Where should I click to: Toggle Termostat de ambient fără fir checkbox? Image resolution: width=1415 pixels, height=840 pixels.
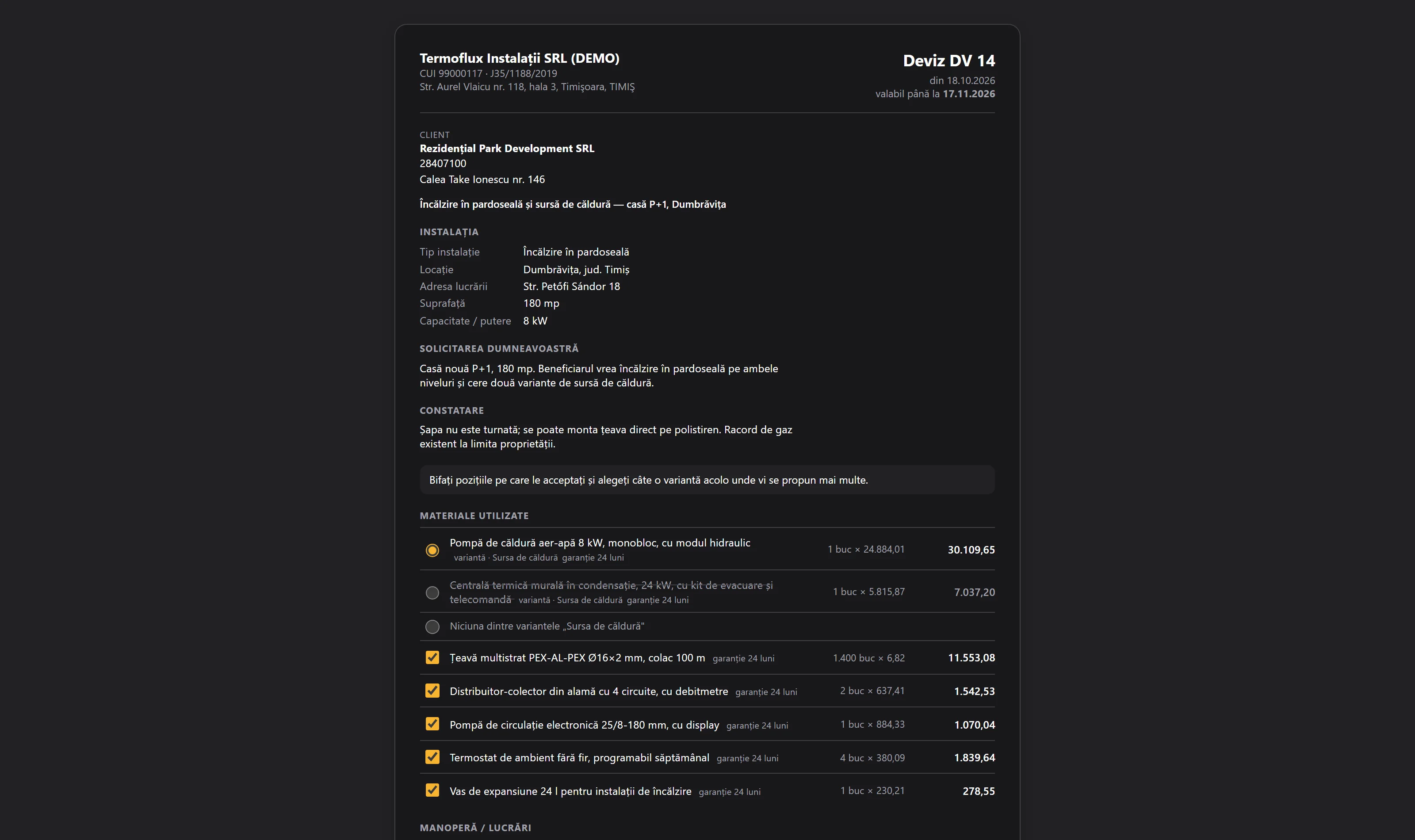tap(432, 757)
